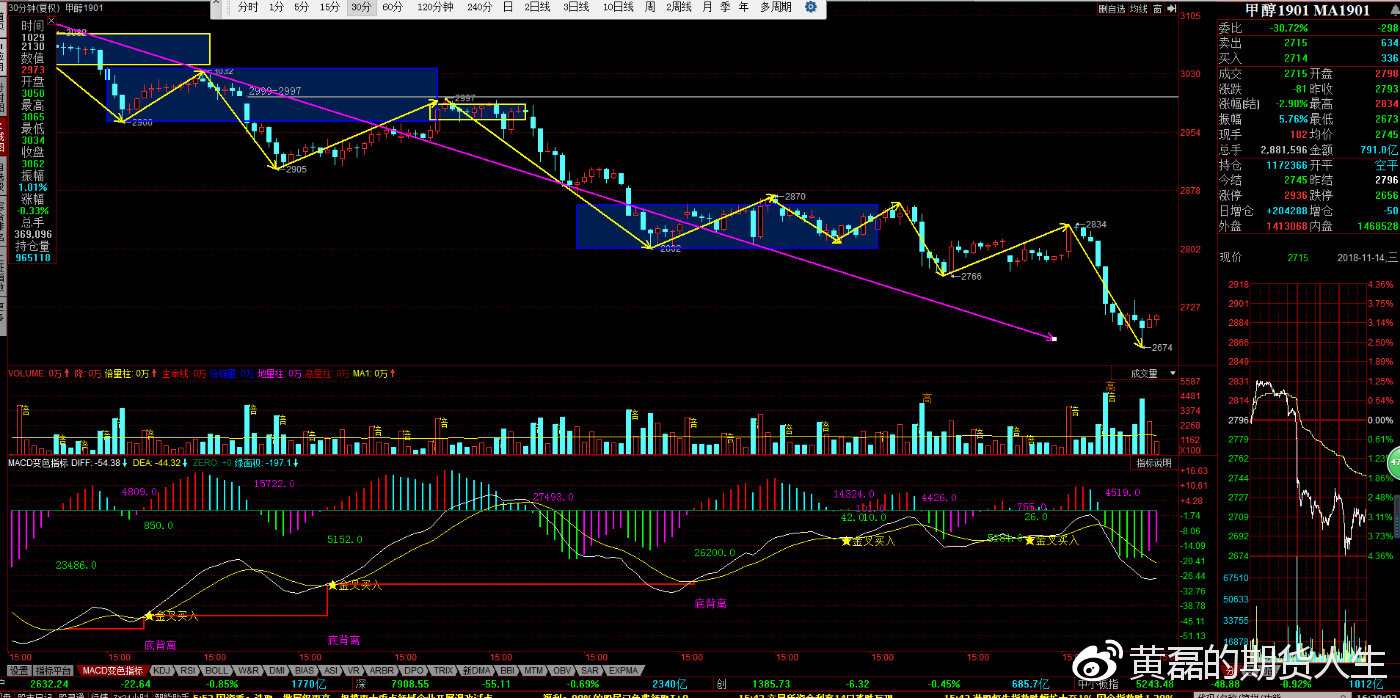Select the 10日线 period
This screenshot has height=698, width=1400.
click(x=618, y=7)
